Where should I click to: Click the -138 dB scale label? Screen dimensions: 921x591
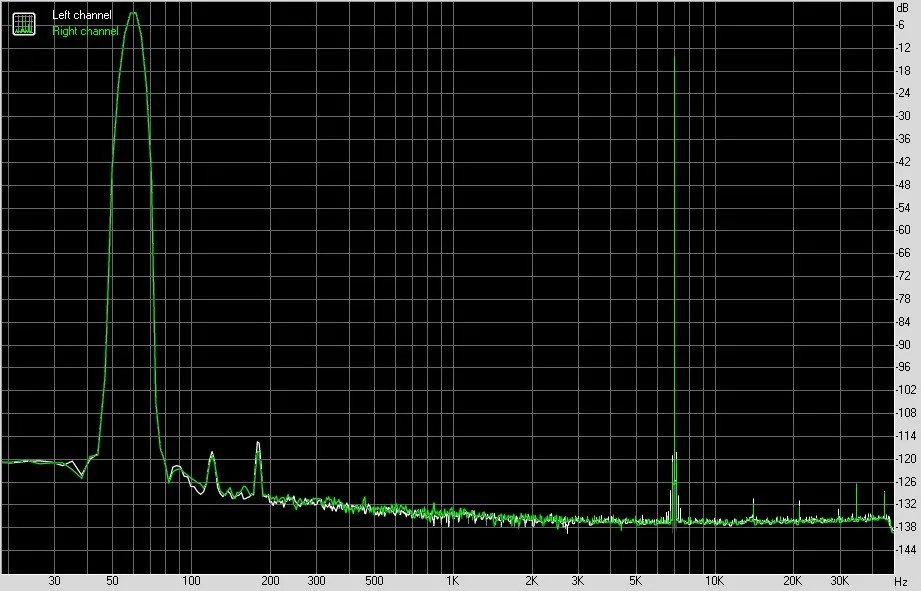[905, 526]
